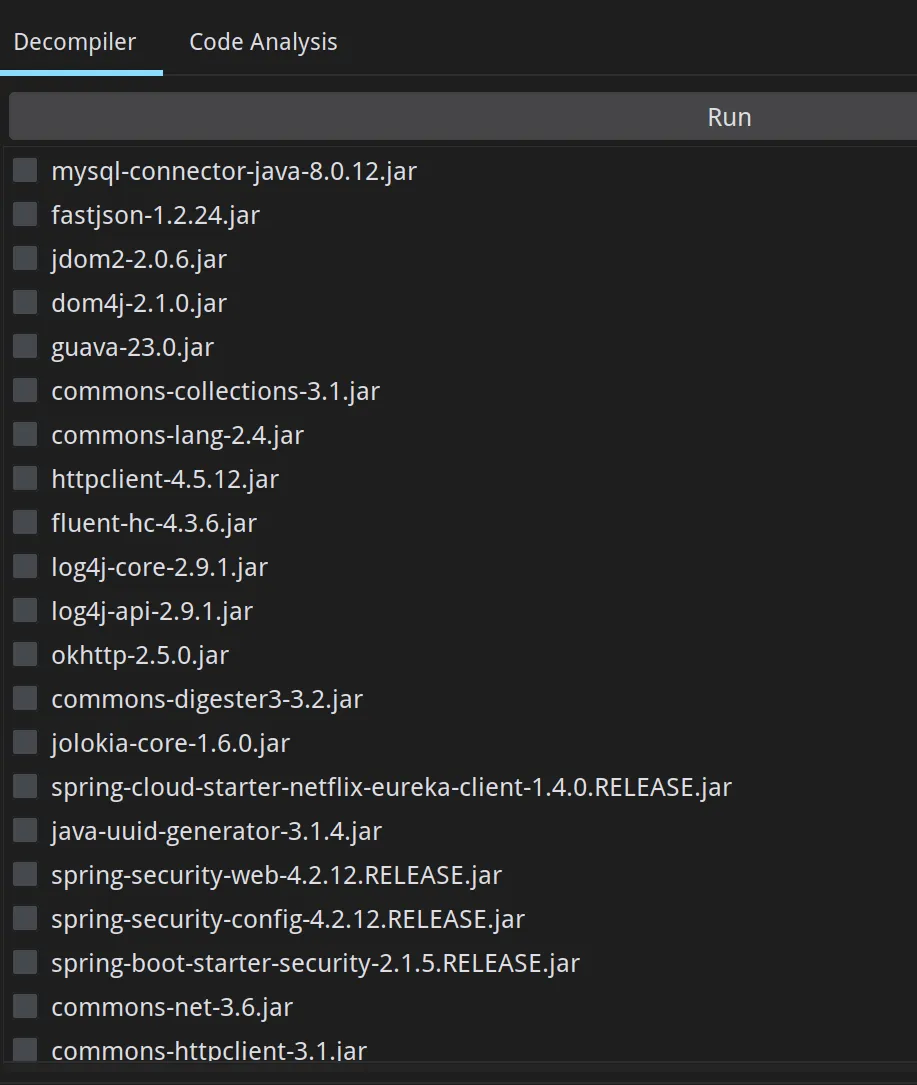Check the mysql-connector-java-8.0.12.jar checkbox
This screenshot has height=1085, width=917.
tap(25, 171)
